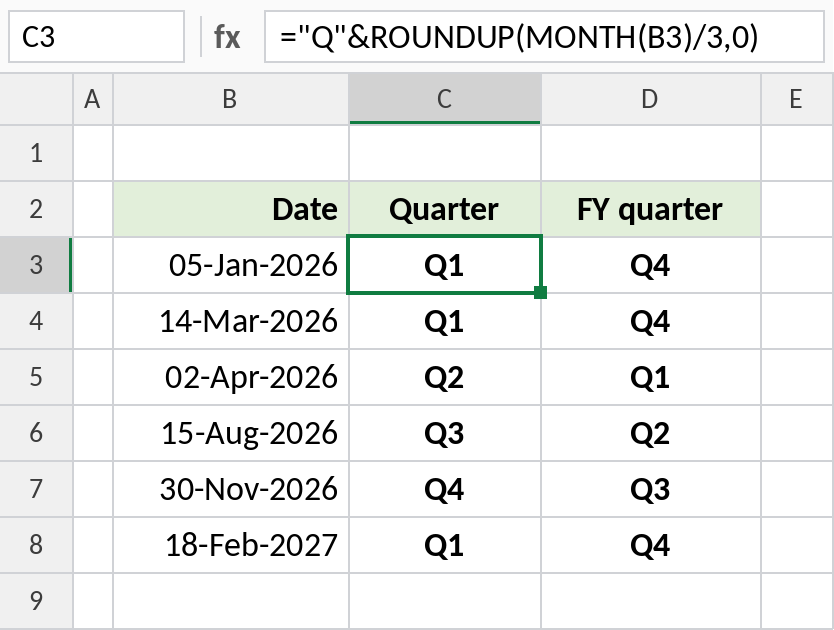
Task: Select column A header
Action: click(93, 99)
